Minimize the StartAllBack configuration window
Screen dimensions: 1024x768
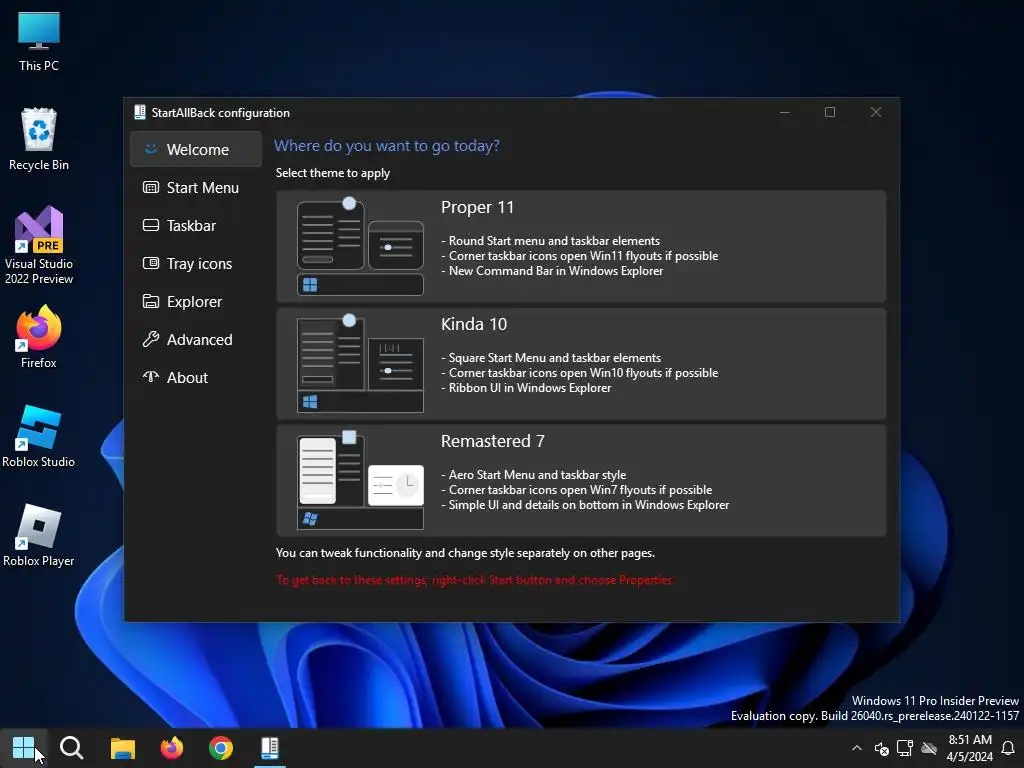[785, 112]
